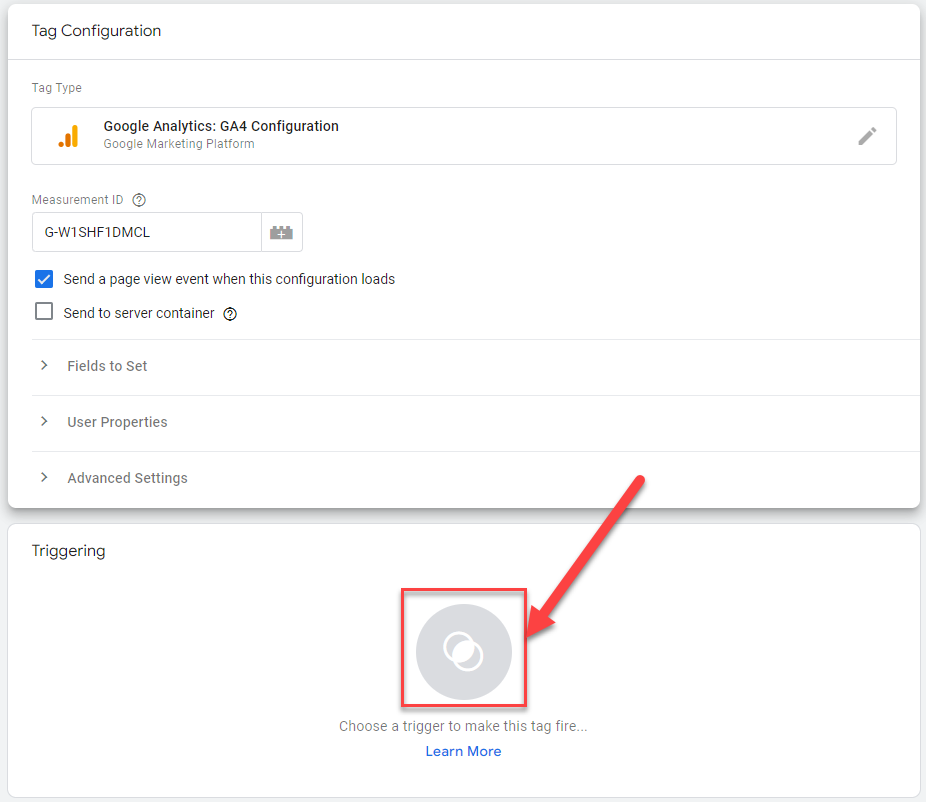Click the Measurement ID input field

point(146,232)
